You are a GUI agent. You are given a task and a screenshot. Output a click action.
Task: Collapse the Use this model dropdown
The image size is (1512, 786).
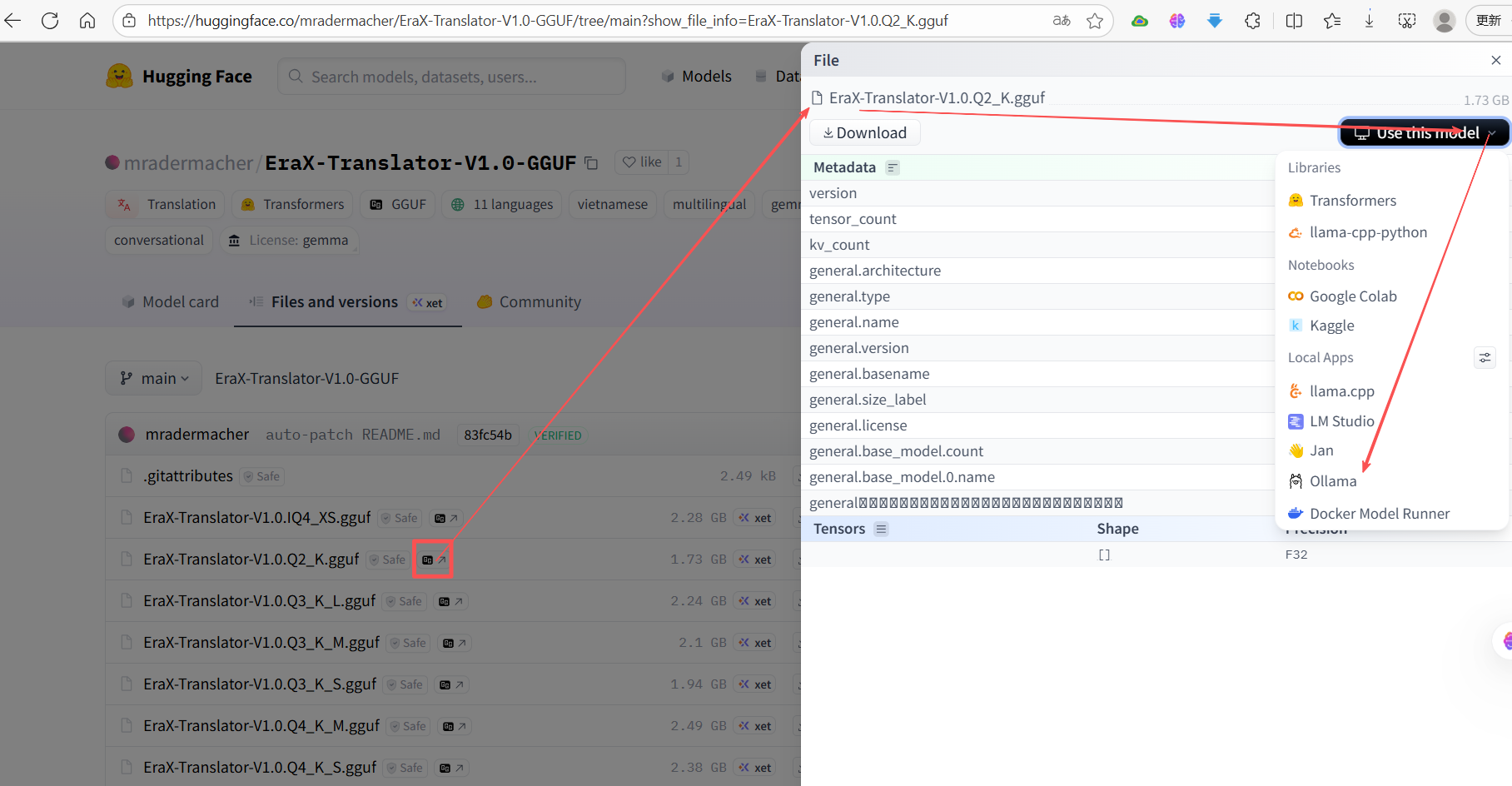pos(1425,133)
